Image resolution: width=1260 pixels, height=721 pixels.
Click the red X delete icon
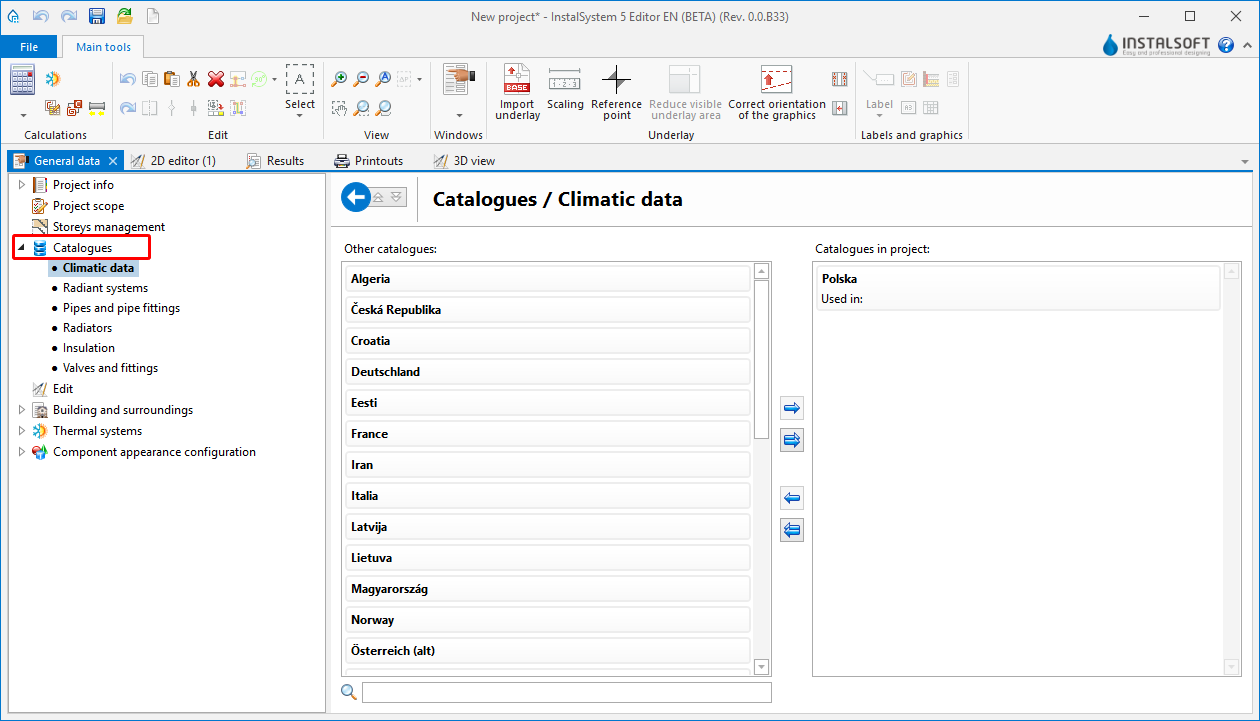click(x=215, y=79)
